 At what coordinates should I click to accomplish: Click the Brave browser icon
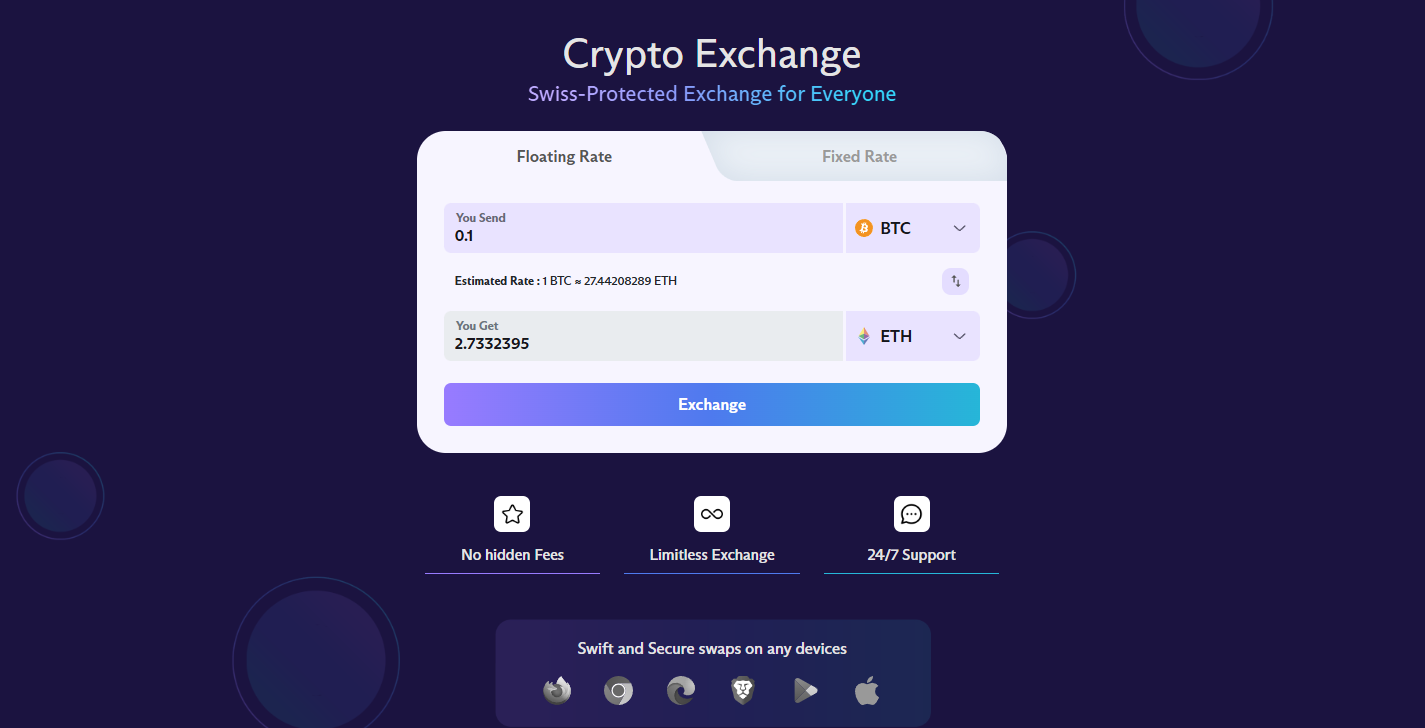pyautogui.click(x=743, y=690)
